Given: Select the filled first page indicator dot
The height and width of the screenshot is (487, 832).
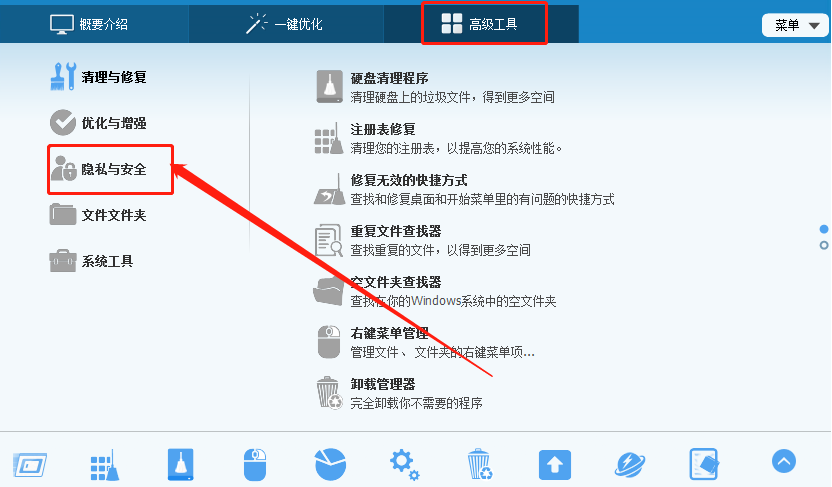Looking at the screenshot, I should [824, 229].
